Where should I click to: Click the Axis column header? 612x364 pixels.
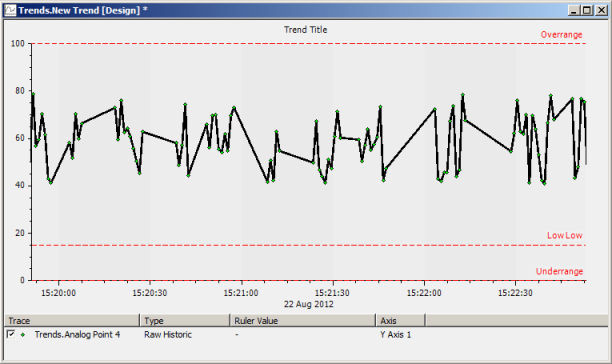click(x=401, y=321)
